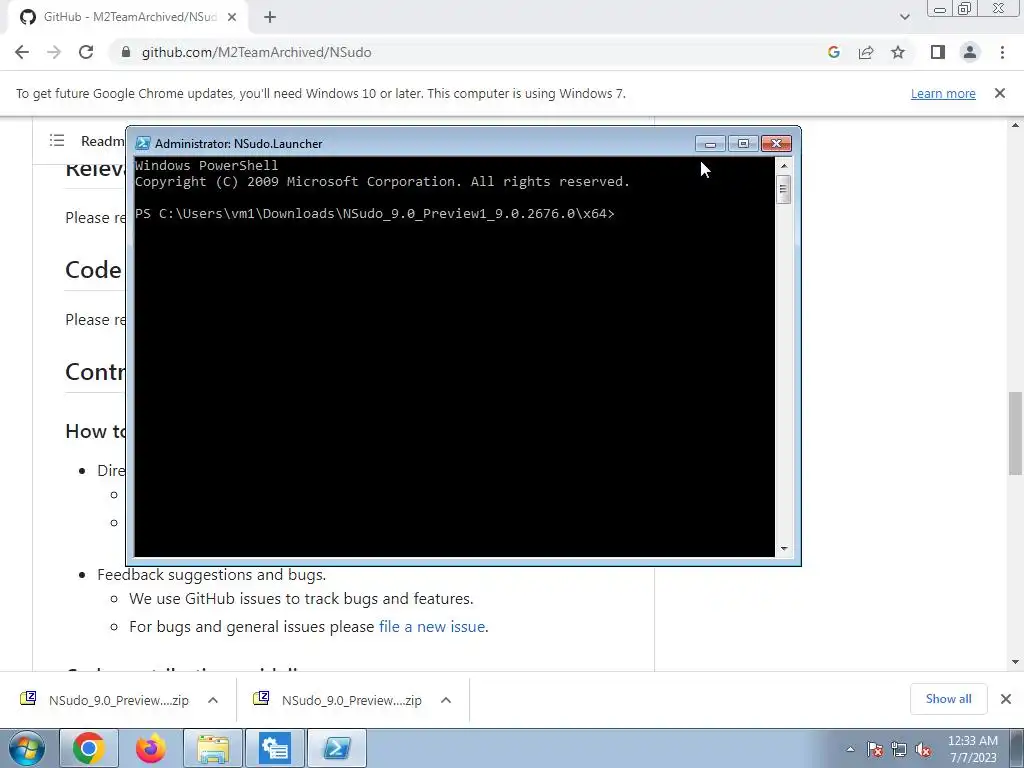
Task: Close the GitHub NSudo tab
Action: [x=232, y=18]
